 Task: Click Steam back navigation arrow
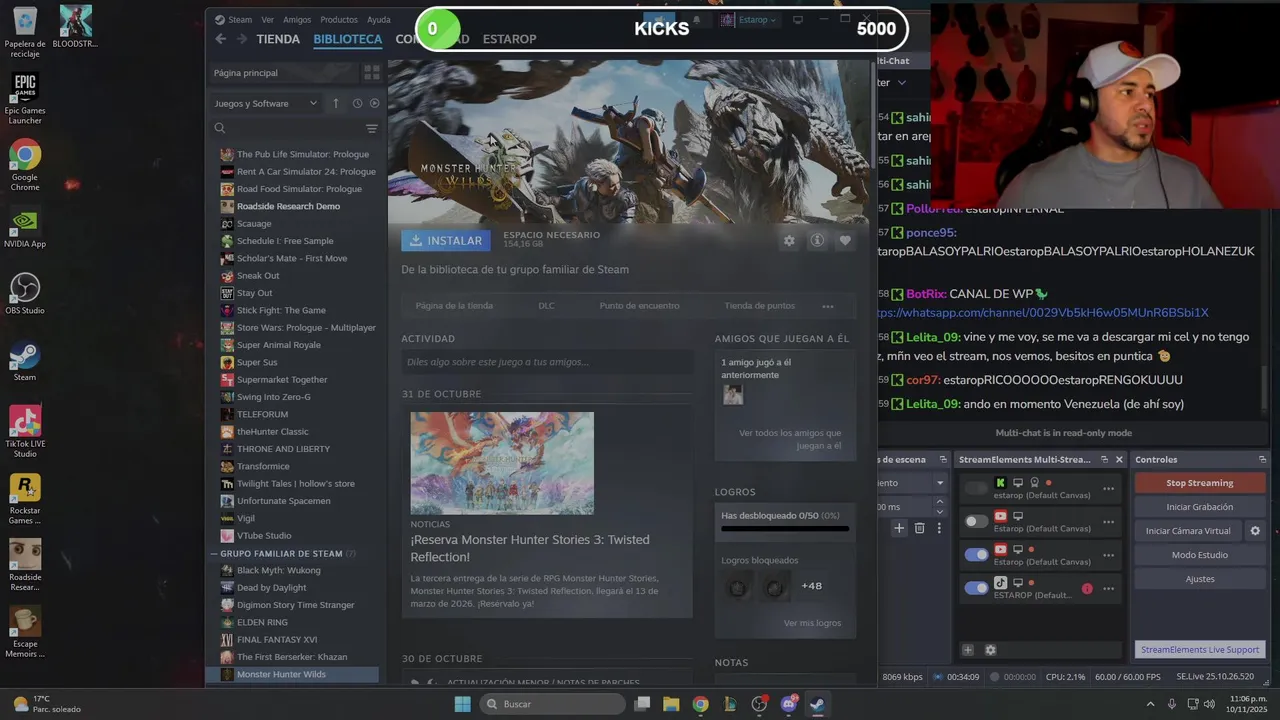point(221,39)
